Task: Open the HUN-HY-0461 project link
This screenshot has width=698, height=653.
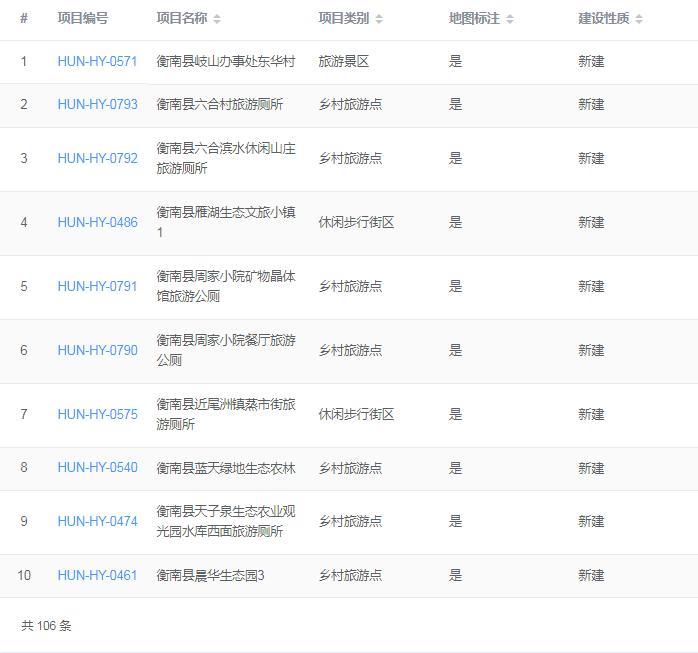Action: coord(97,575)
